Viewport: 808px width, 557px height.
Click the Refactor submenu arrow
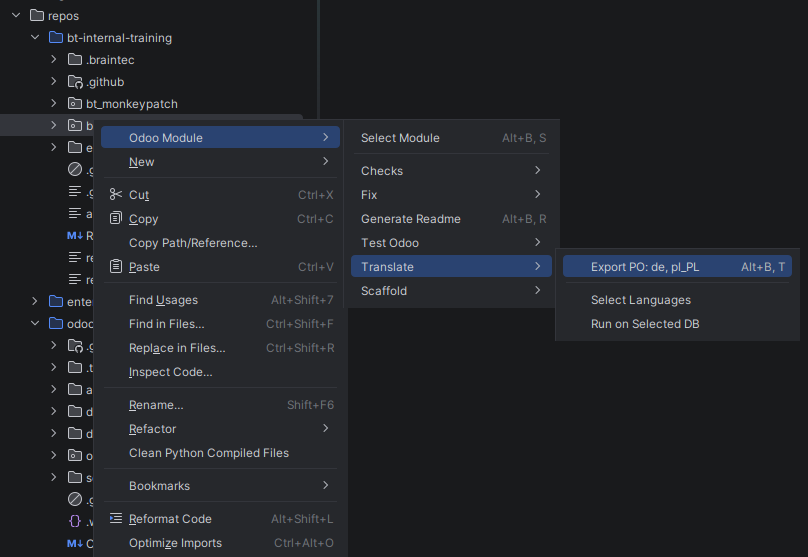[x=326, y=428]
